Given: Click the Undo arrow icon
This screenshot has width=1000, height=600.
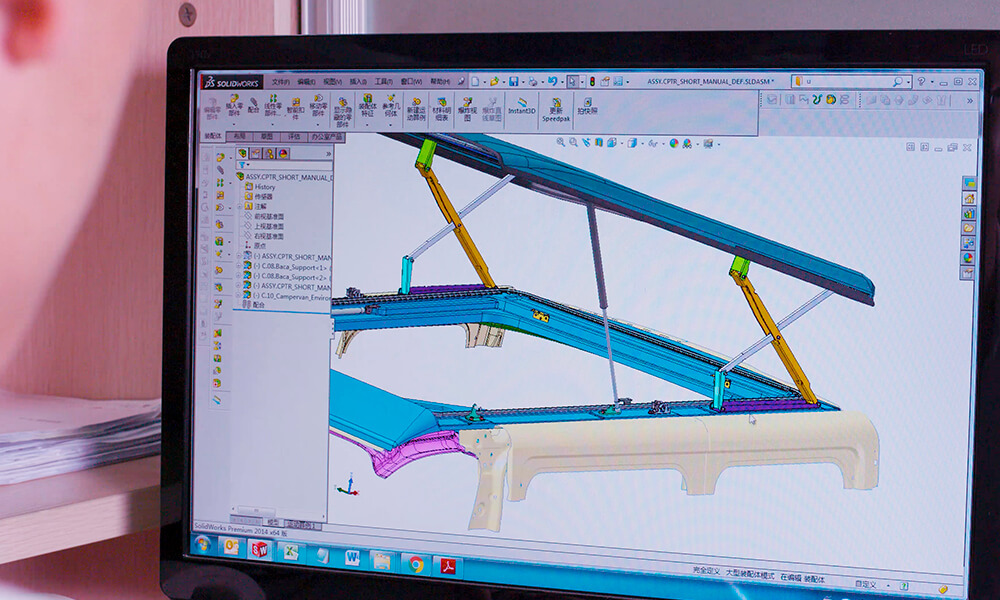Looking at the screenshot, I should 552,81.
